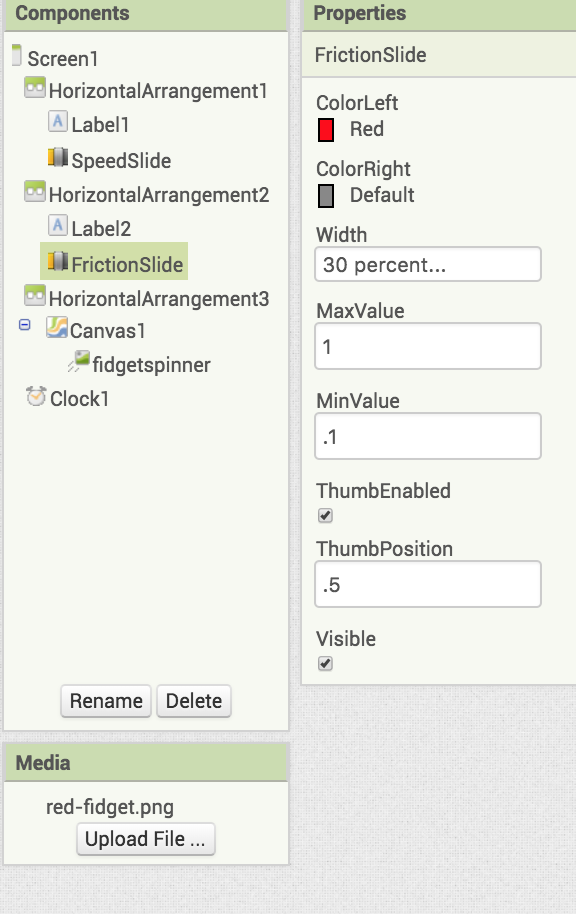Select the Label1 component name
The height and width of the screenshot is (914, 576).
click(100, 125)
